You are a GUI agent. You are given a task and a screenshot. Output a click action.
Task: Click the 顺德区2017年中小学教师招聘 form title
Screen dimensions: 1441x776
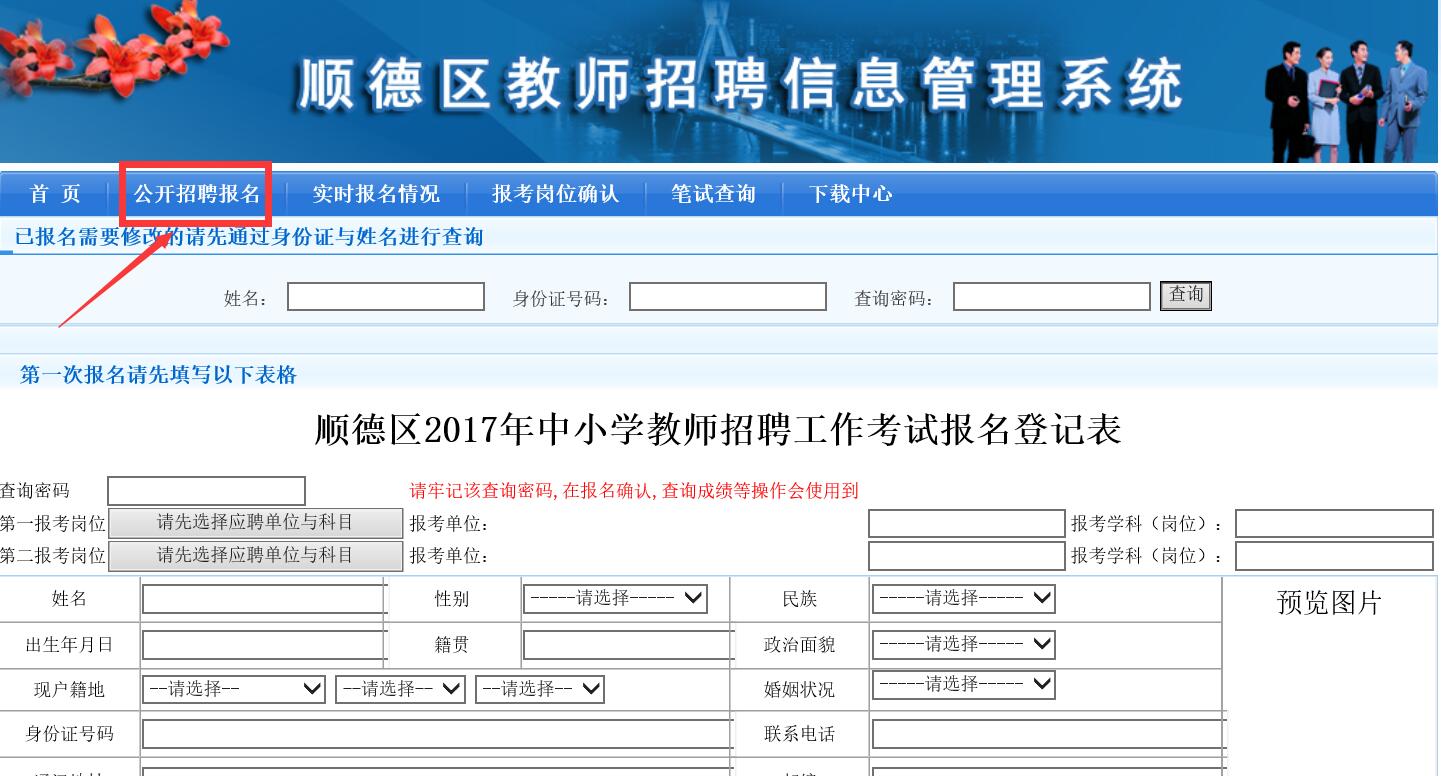pos(718,430)
